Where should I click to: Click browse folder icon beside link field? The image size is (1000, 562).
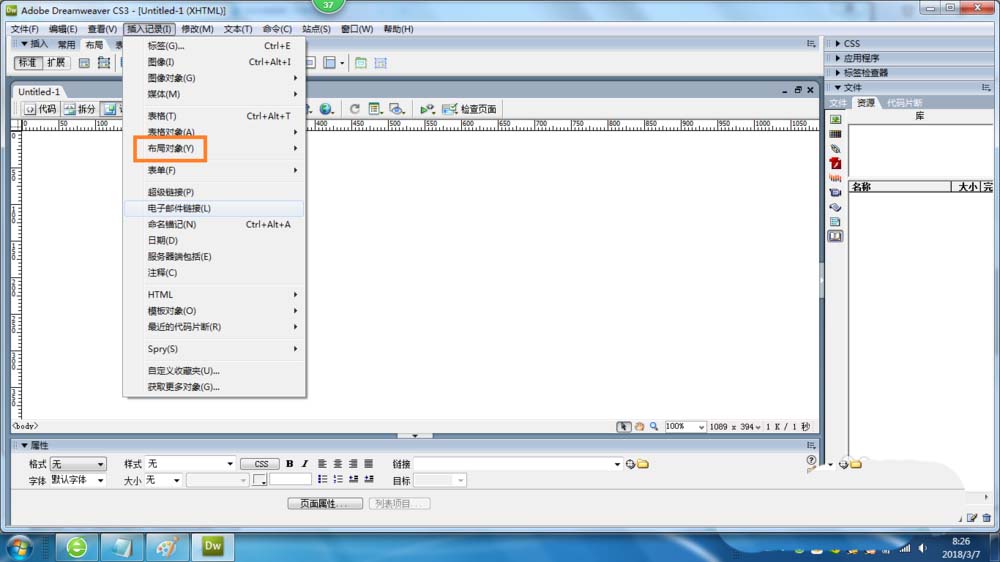[x=643, y=464]
